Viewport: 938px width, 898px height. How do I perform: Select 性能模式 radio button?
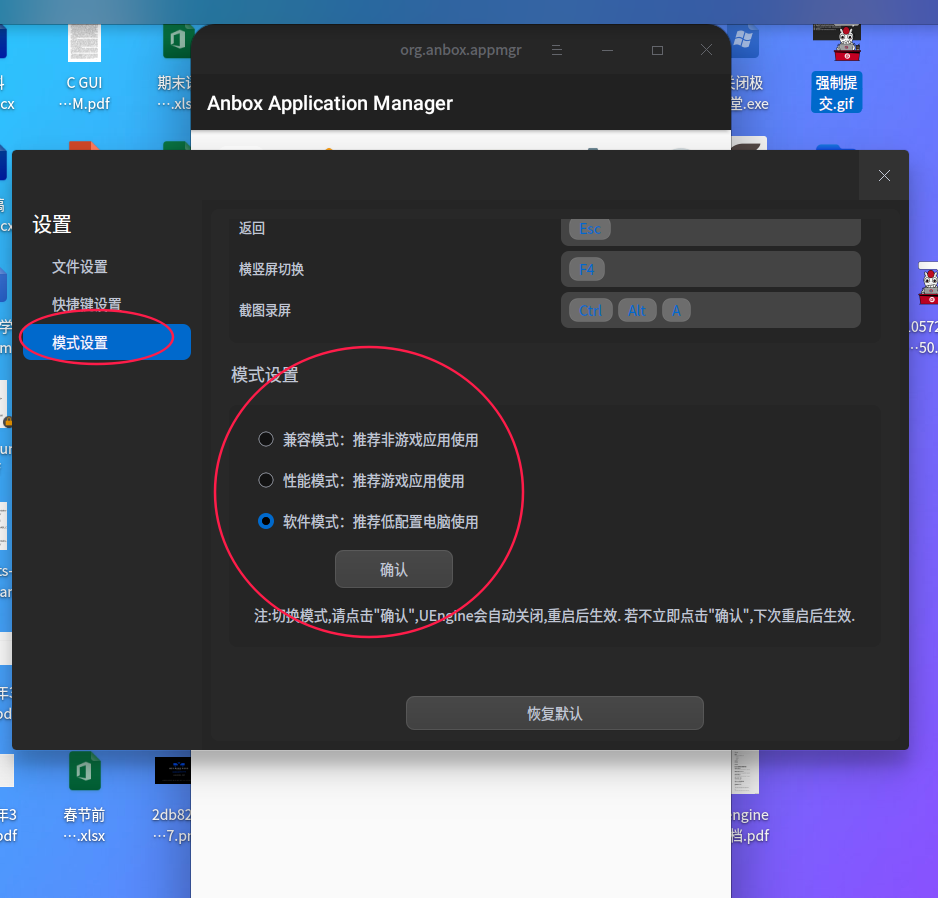(266, 480)
